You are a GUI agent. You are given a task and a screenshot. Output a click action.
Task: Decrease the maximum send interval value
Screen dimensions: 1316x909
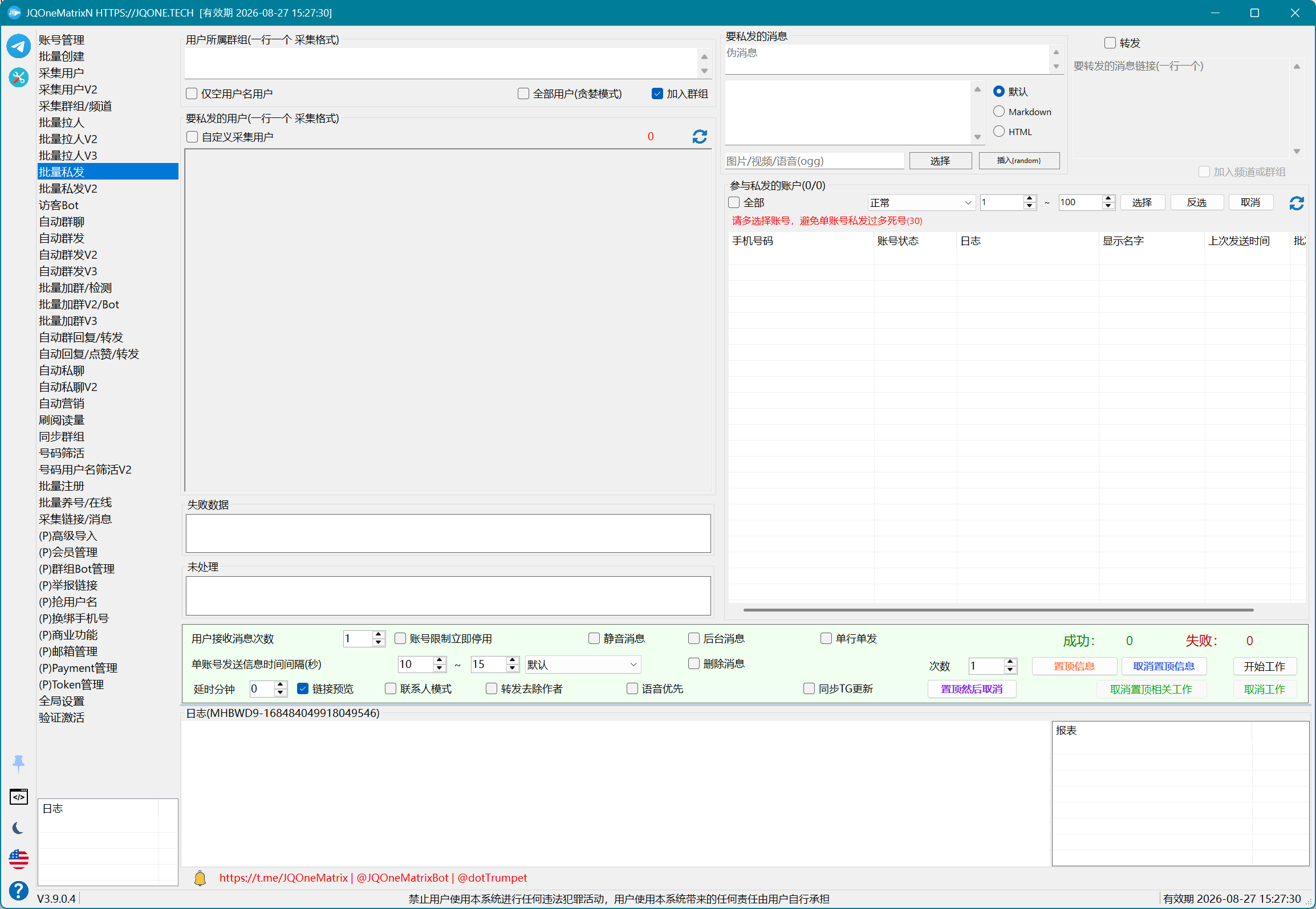(513, 668)
